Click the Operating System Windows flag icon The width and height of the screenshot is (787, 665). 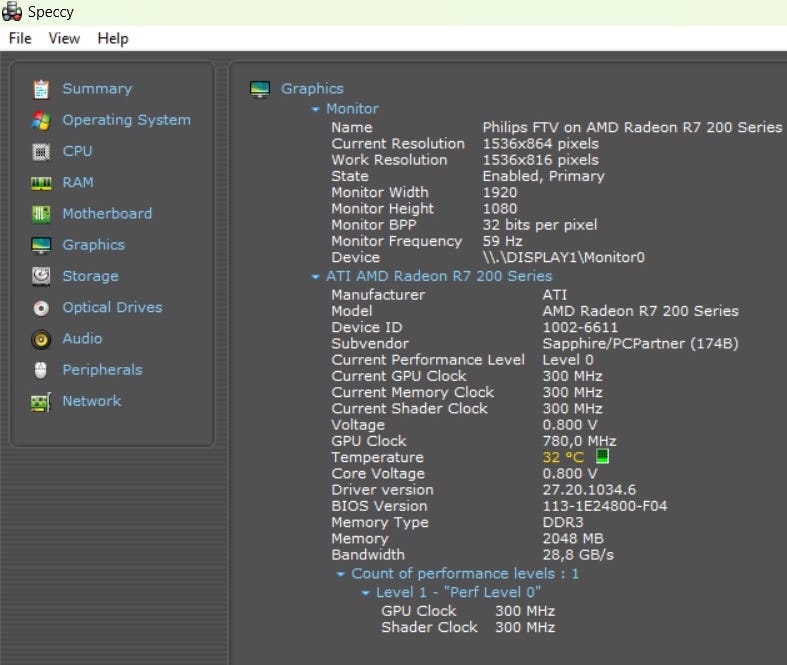(x=41, y=120)
